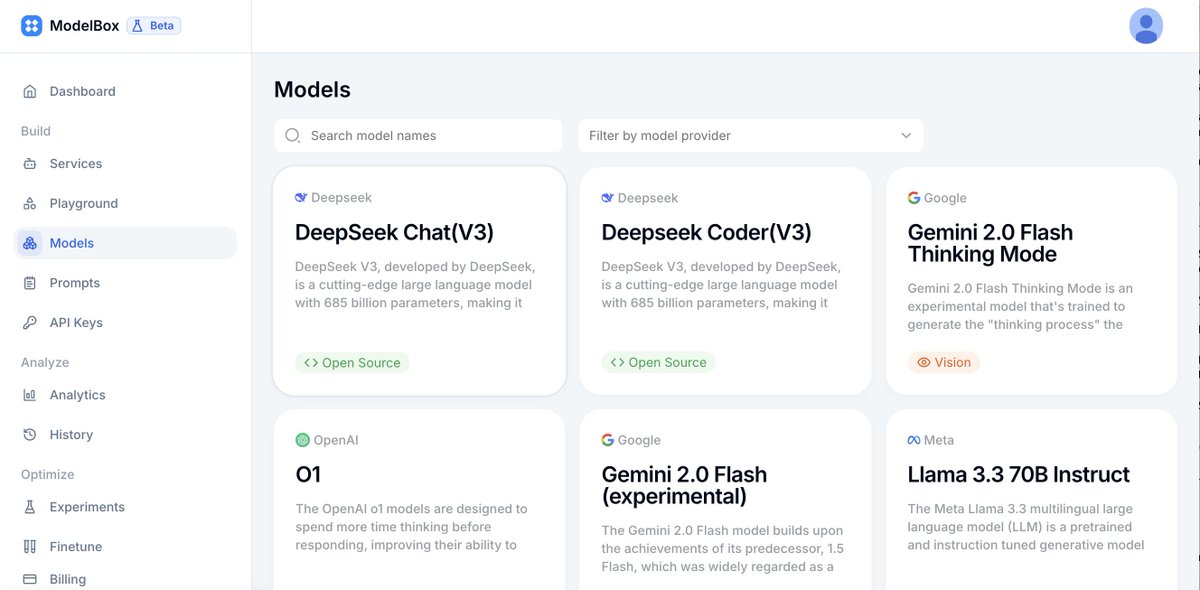Click the Build section label
The width and height of the screenshot is (1200, 590).
36,131
